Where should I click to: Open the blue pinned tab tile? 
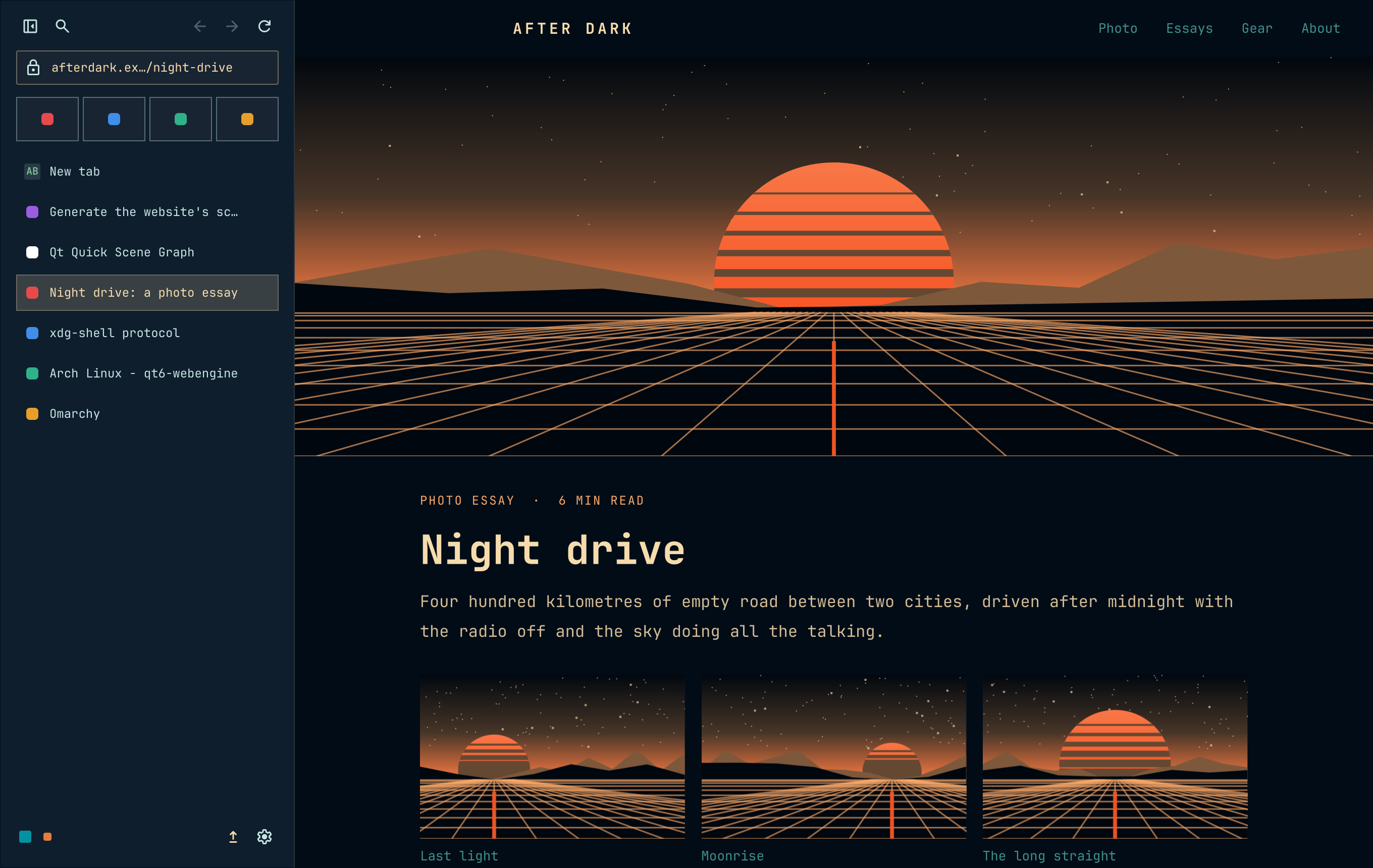114,119
